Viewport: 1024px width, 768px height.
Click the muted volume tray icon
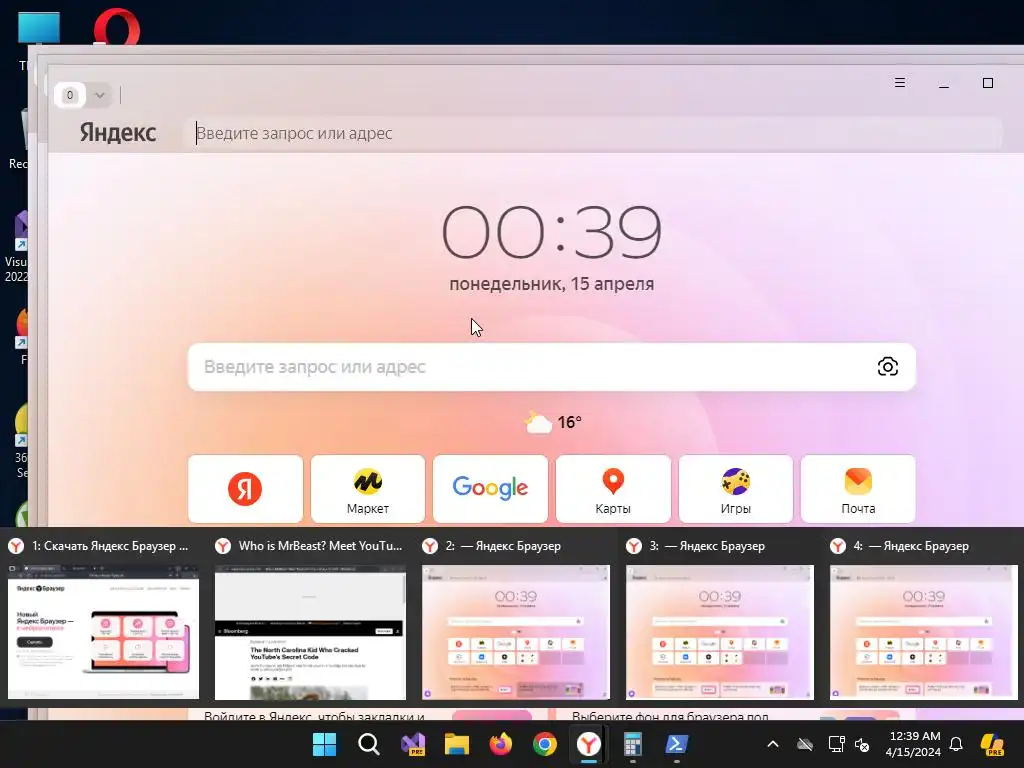(x=863, y=744)
